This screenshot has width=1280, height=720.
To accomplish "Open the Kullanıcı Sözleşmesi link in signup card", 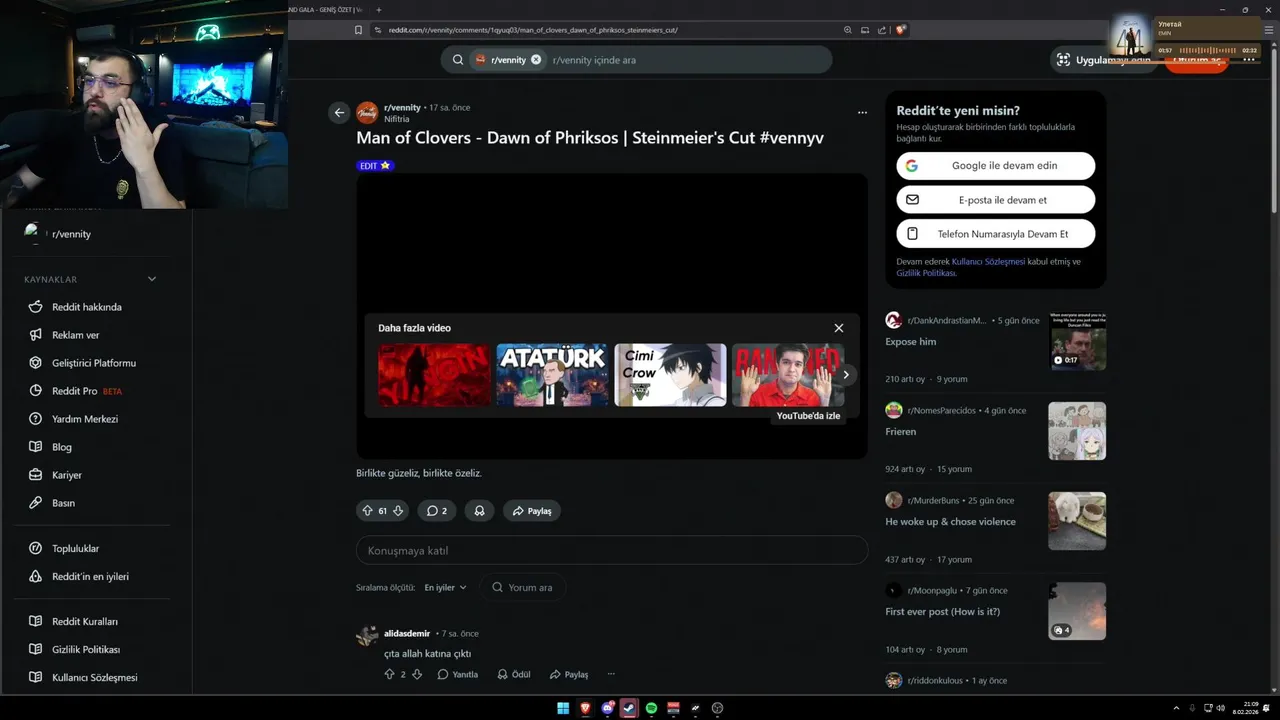I will pos(988,262).
